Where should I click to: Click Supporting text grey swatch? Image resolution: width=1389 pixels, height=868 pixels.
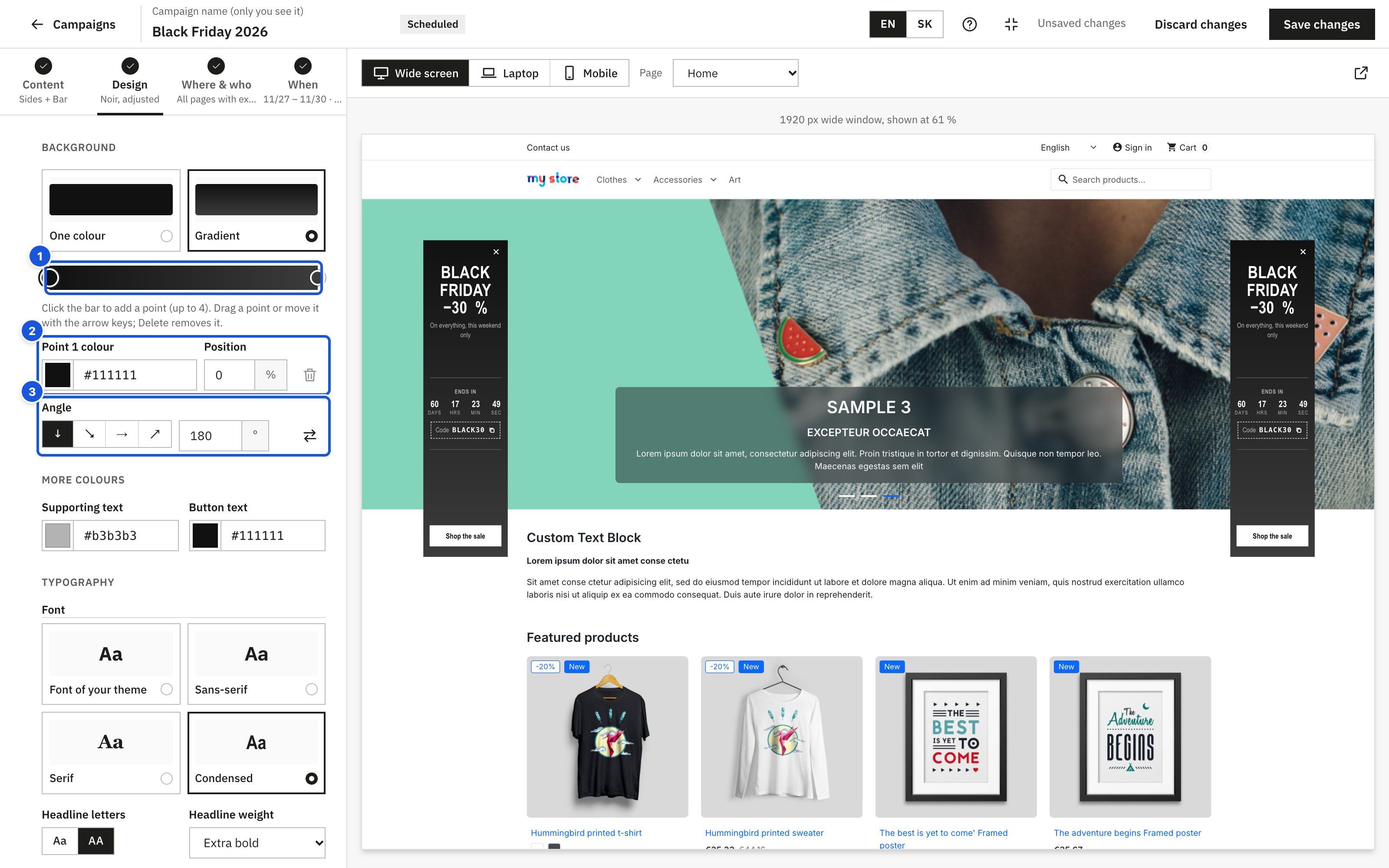click(57, 535)
